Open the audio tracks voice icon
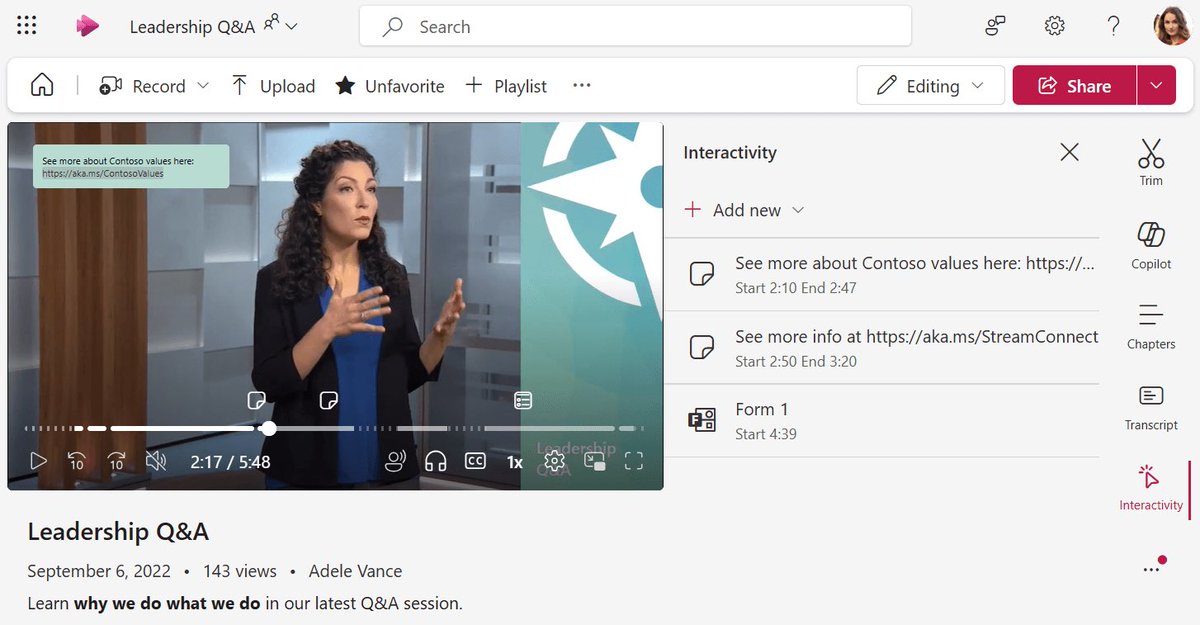 pos(396,461)
